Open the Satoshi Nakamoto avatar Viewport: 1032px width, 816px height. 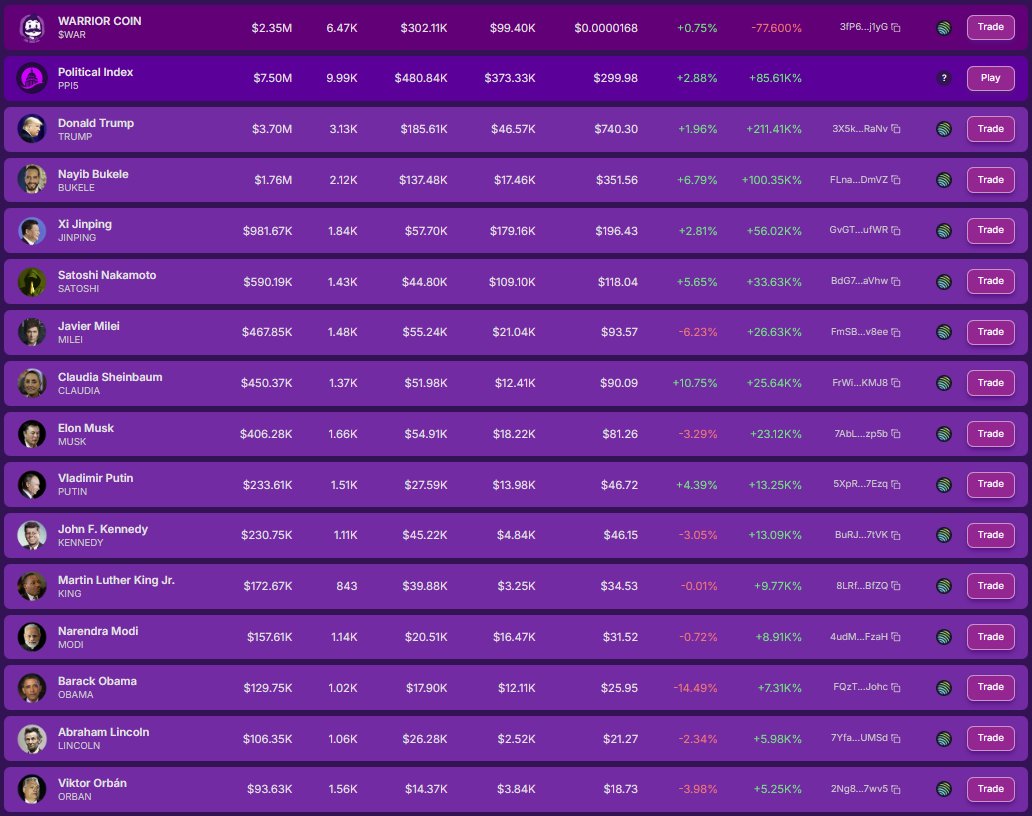coord(32,282)
